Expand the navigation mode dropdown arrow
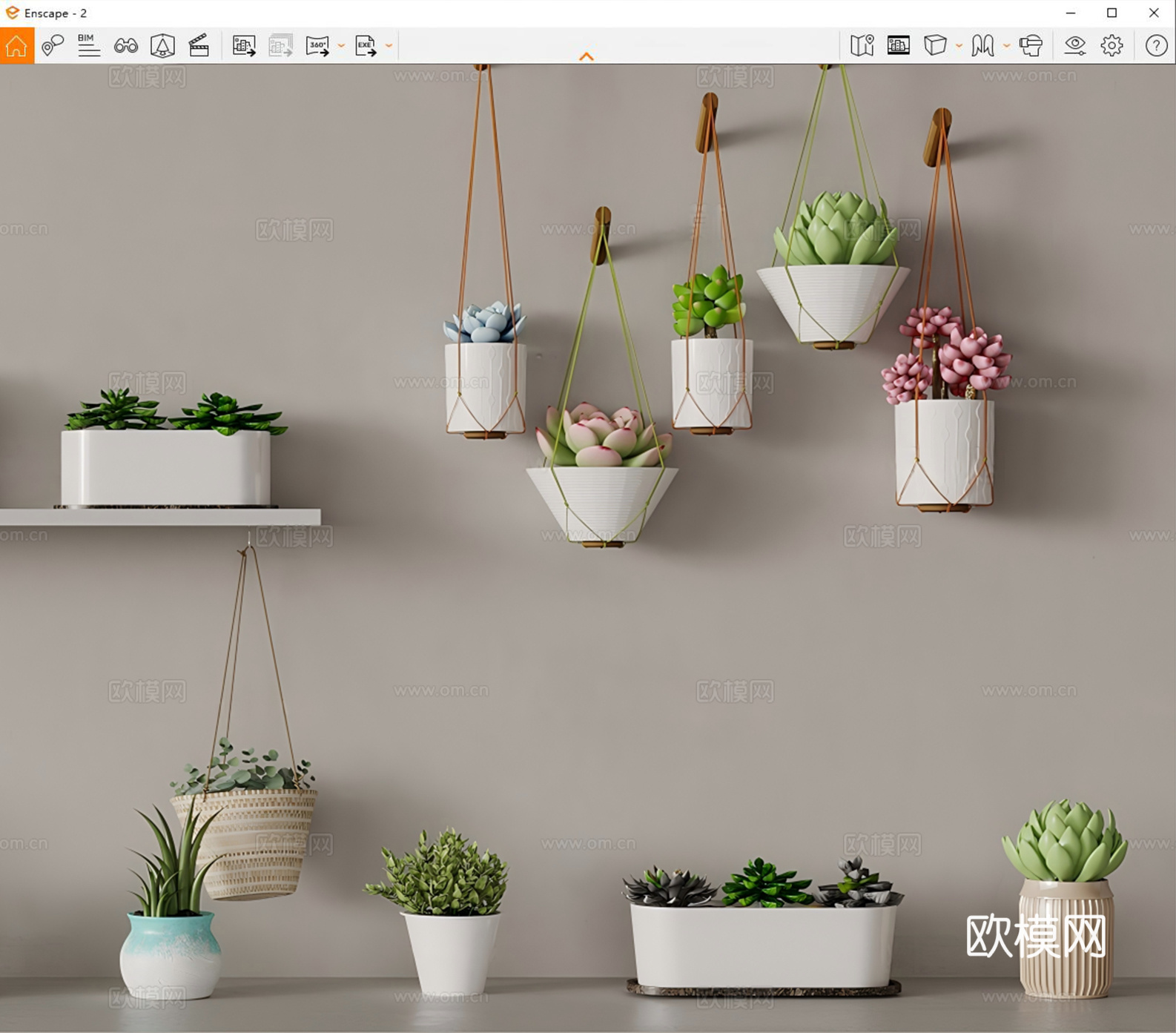Viewport: 1176px width, 1033px height. [1006, 46]
